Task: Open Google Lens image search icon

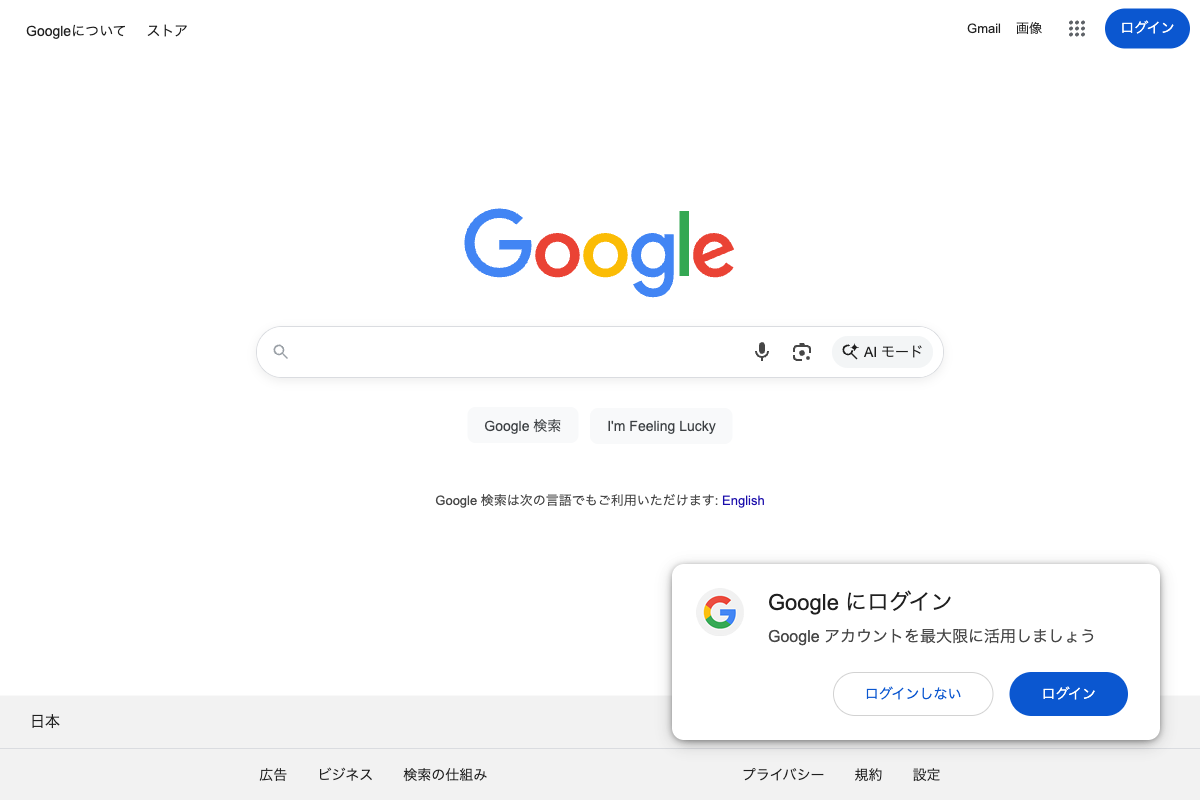Action: click(802, 352)
